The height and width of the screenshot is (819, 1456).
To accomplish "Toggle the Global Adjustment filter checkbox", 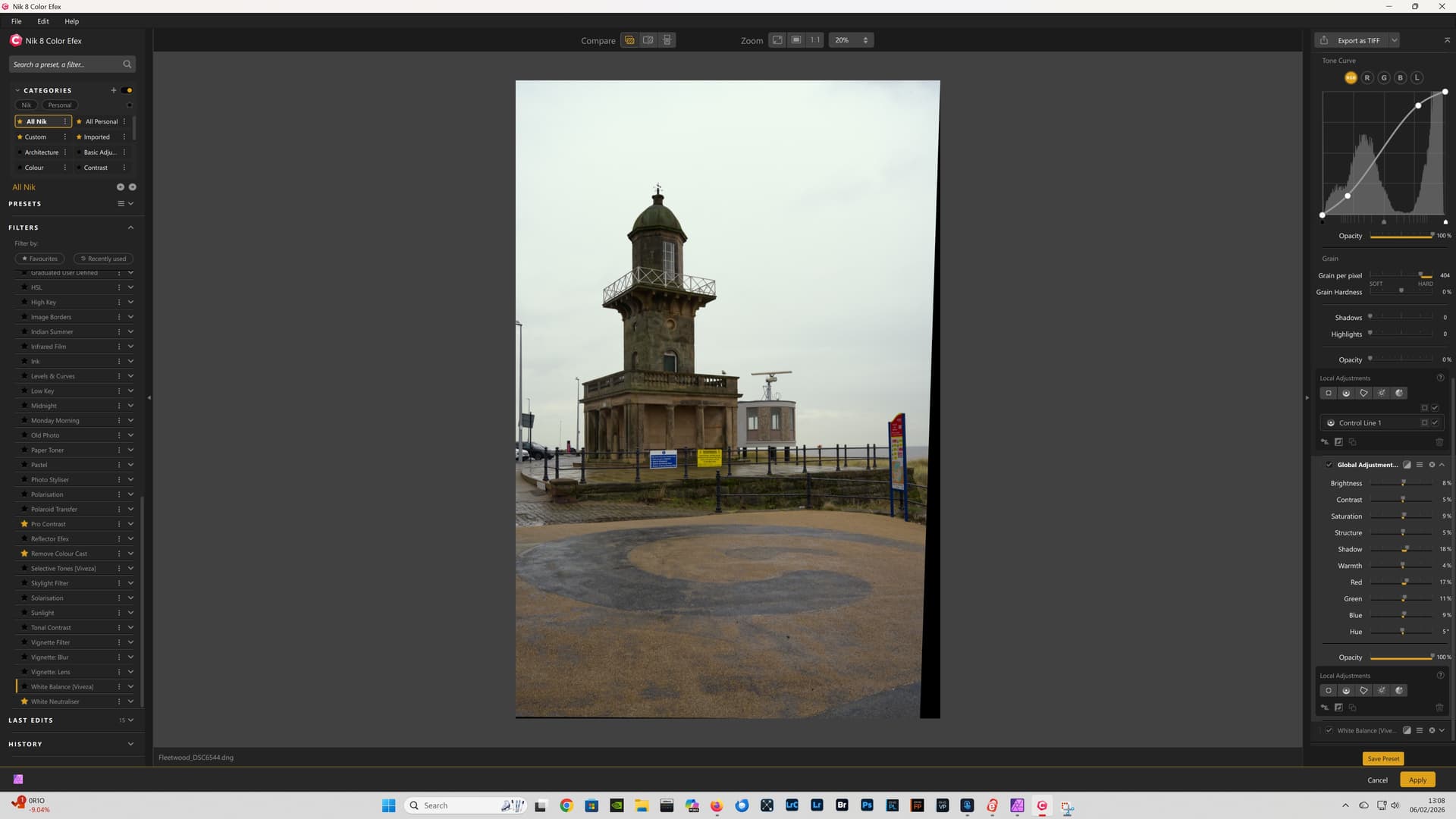I will pyautogui.click(x=1329, y=465).
